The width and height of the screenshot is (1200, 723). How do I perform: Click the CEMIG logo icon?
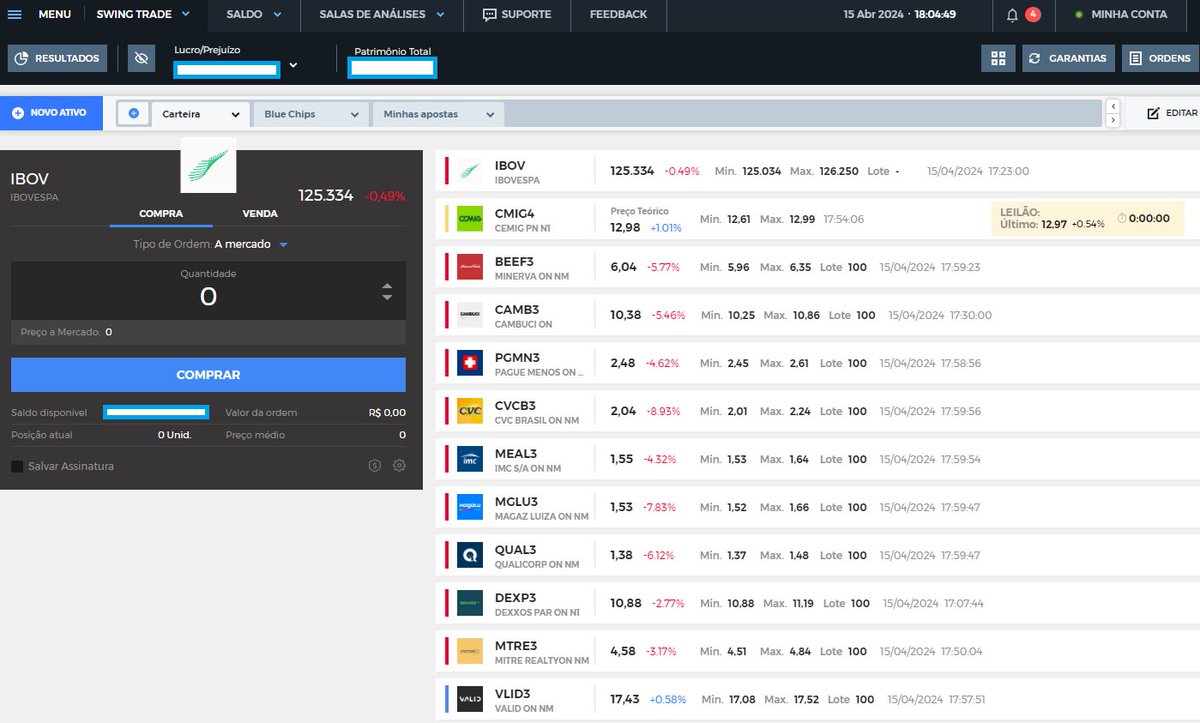tap(470, 219)
